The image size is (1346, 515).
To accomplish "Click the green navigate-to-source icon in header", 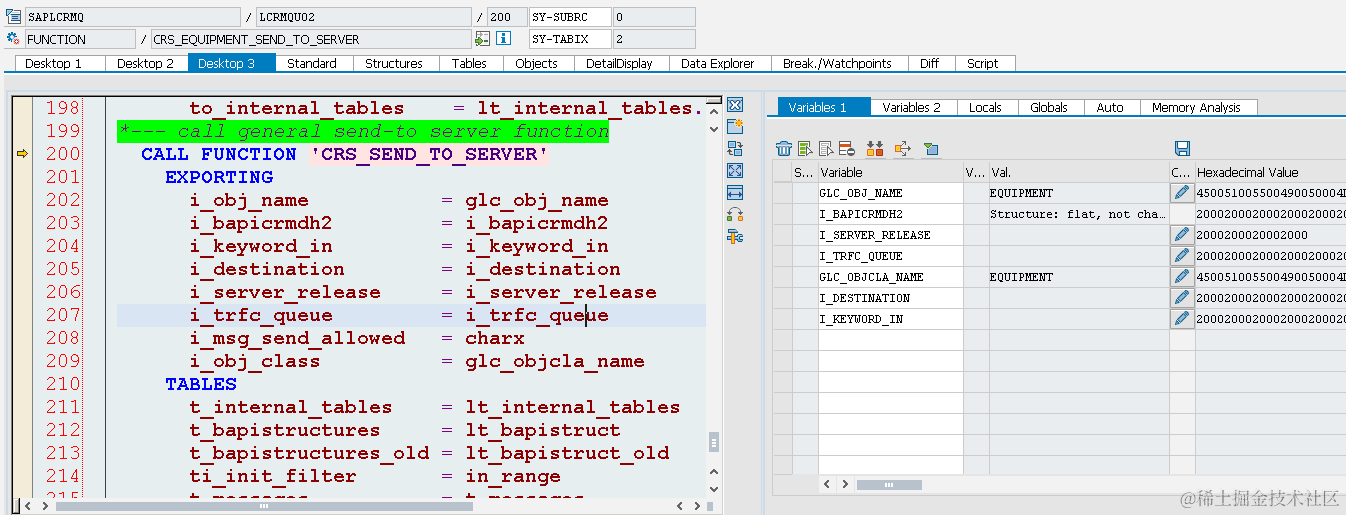I will point(483,39).
